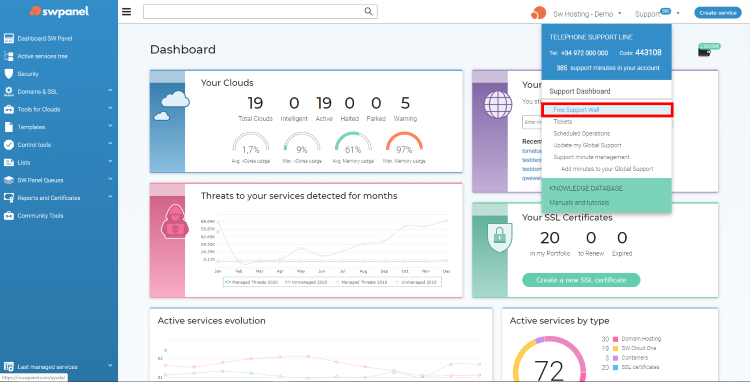The height and width of the screenshot is (382, 750).
Task: Click the Last managed services icon
Action: pyautogui.click(x=9, y=367)
